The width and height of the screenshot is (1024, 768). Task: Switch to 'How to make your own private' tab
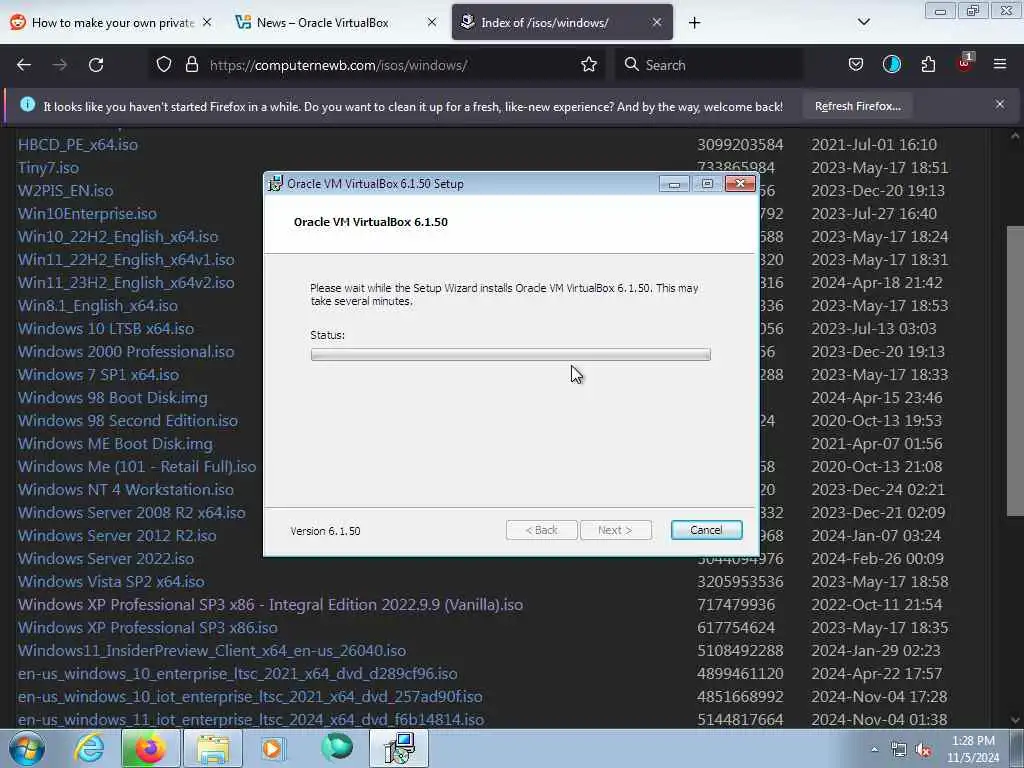[112, 22]
